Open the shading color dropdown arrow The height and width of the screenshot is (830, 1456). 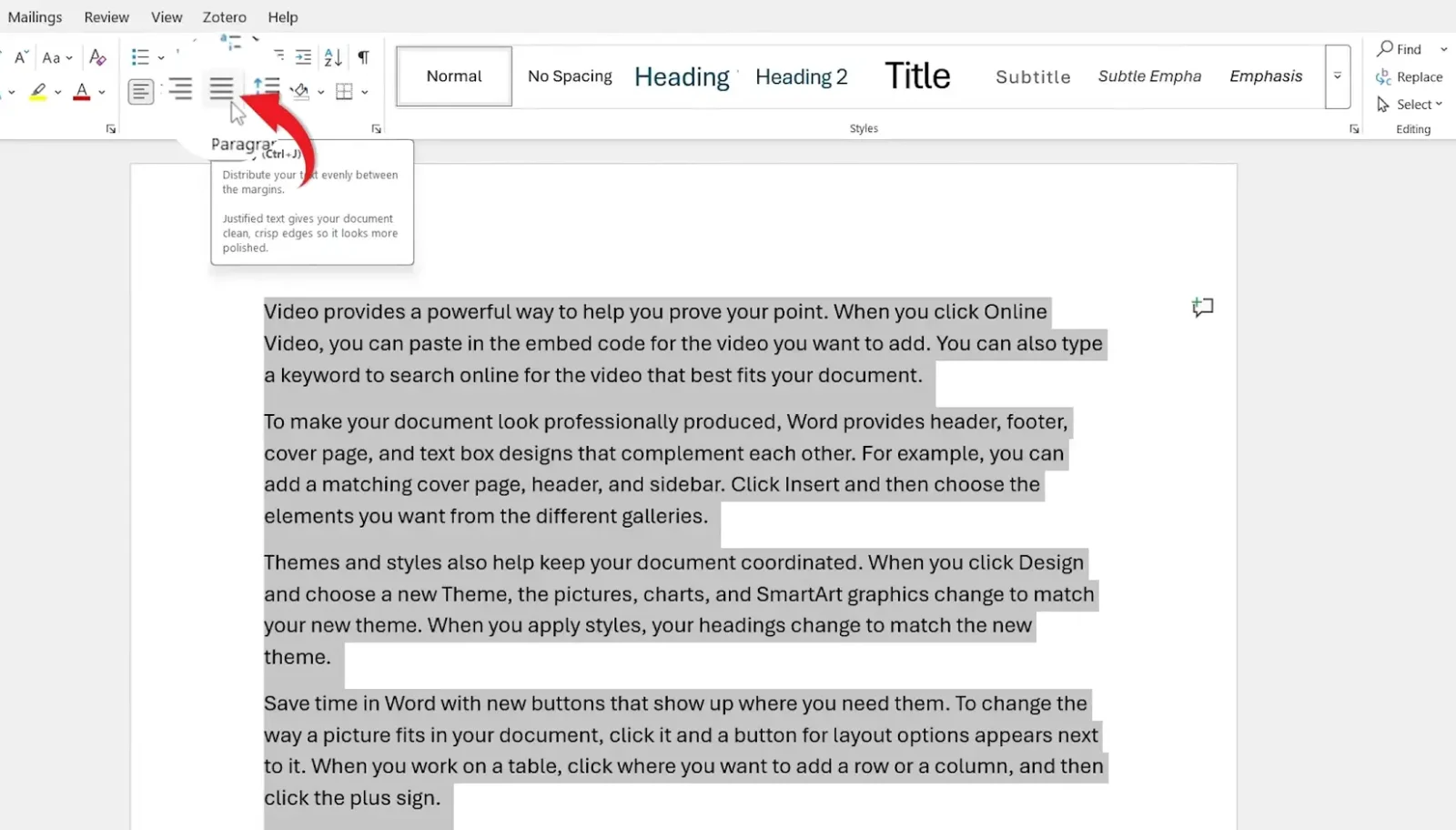click(320, 92)
